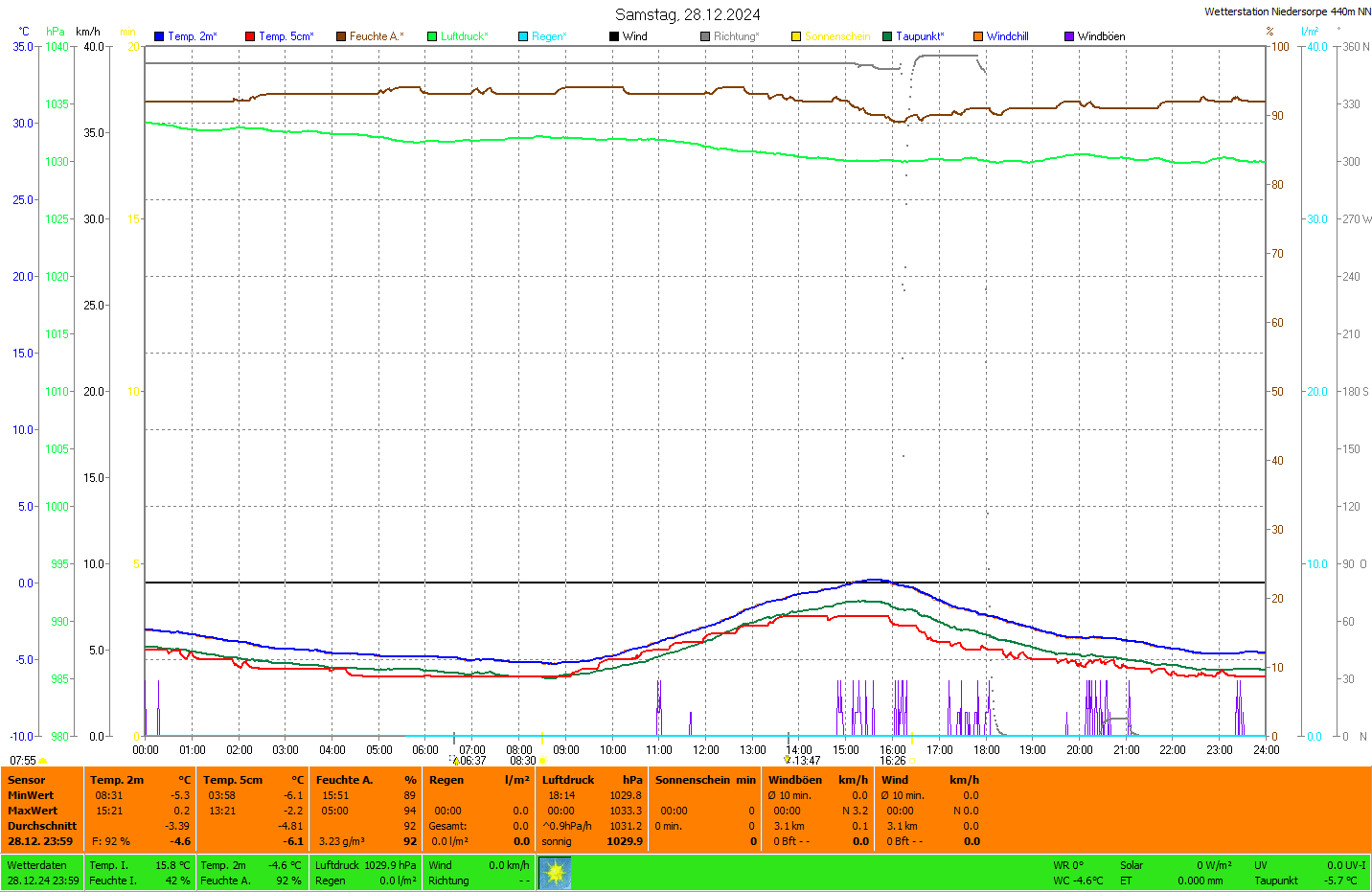
Task: Click the yellow Sonnenschein legend swatch
Action: [796, 36]
